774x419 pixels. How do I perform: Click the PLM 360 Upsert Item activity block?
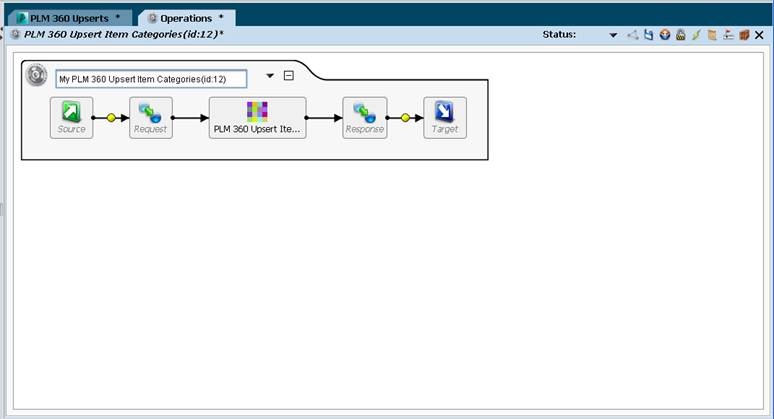point(257,117)
